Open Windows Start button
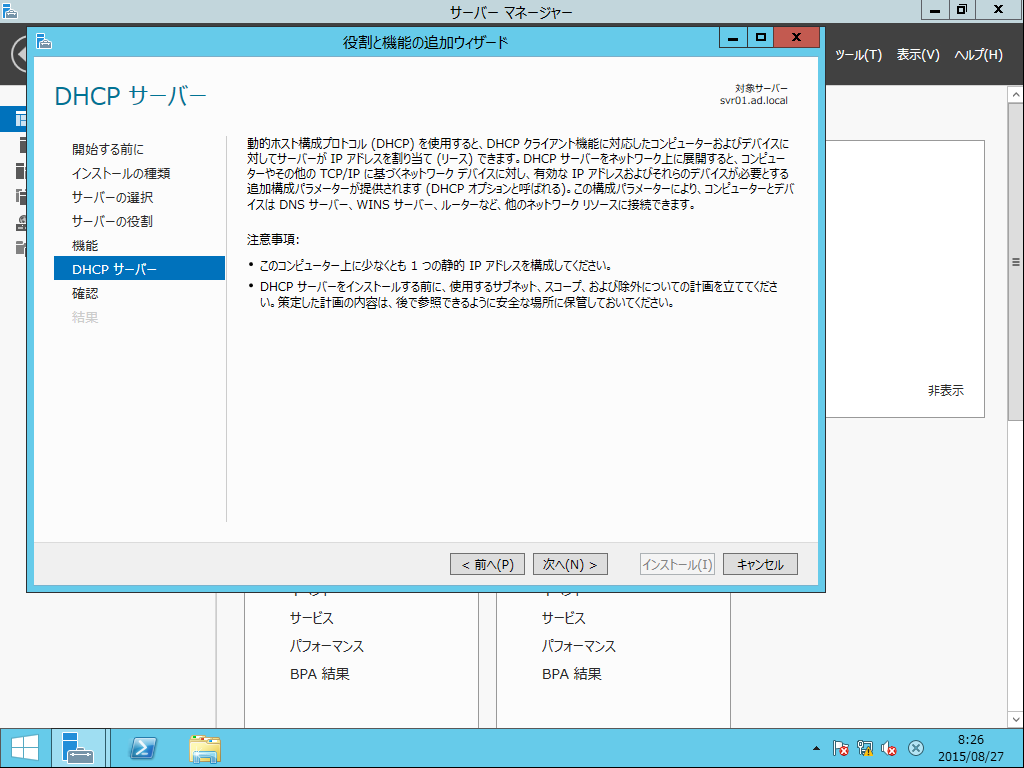The image size is (1024, 768). pyautogui.click(x=24, y=748)
